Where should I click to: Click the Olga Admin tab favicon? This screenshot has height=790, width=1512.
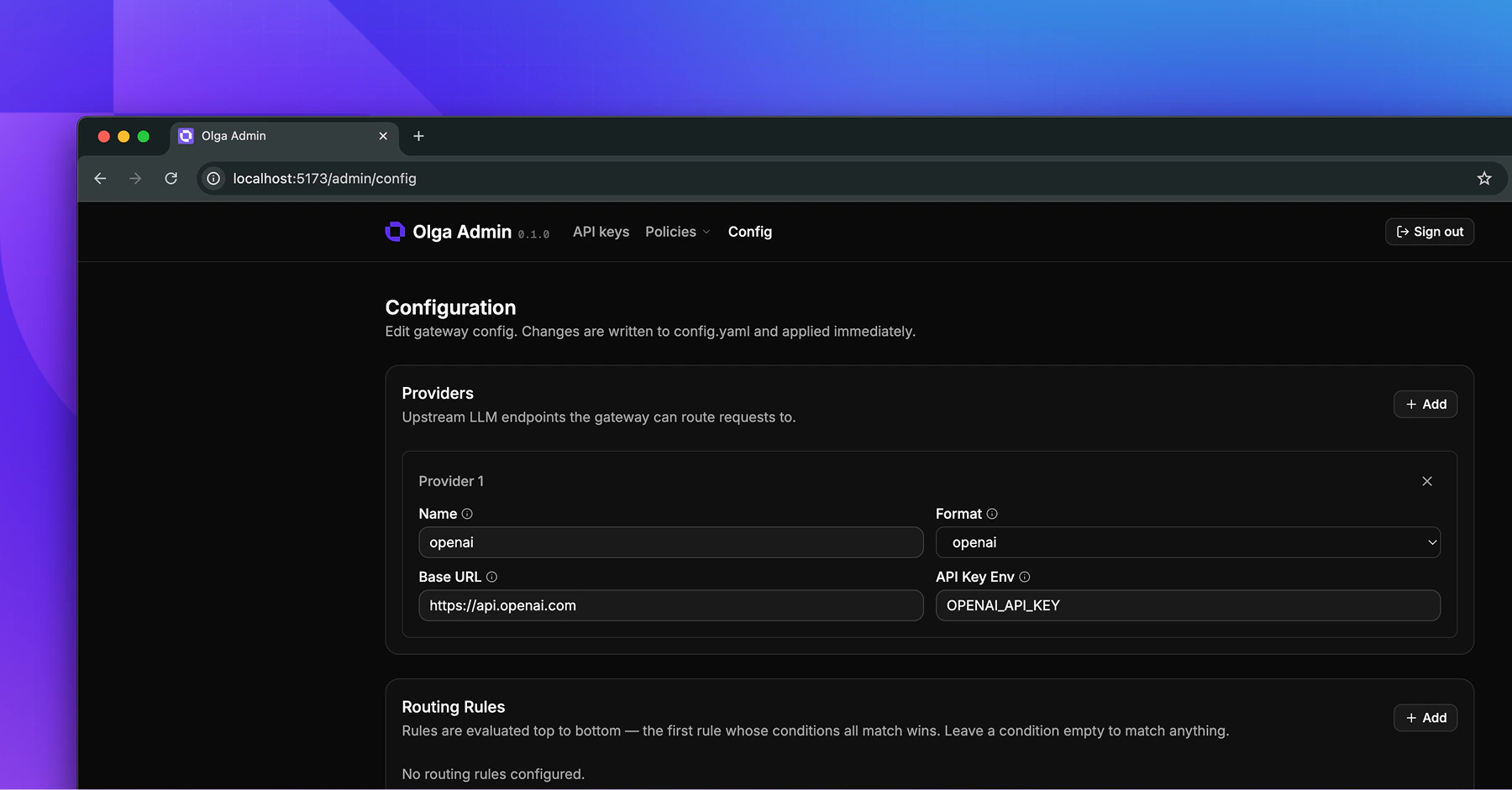pyautogui.click(x=186, y=136)
